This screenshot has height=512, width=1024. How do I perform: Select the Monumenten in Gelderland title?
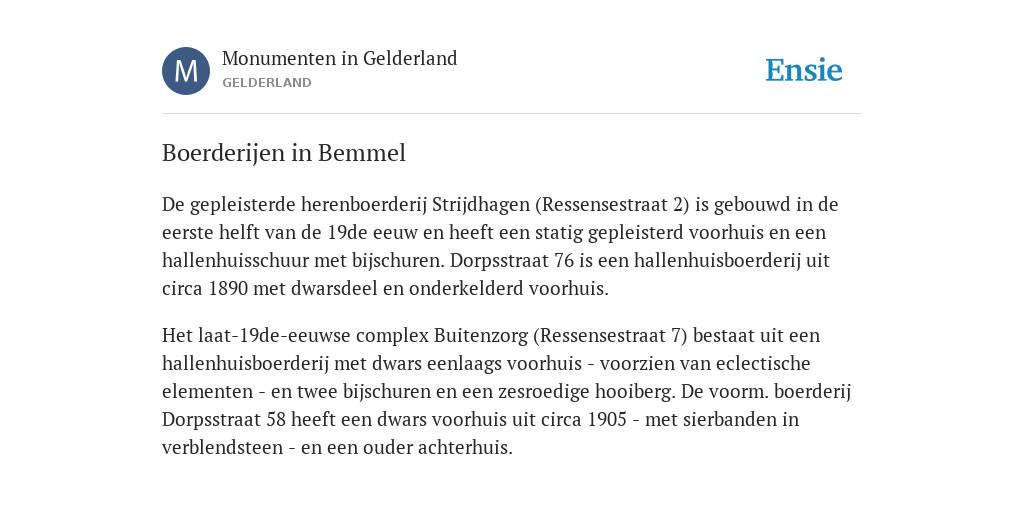pos(340,58)
